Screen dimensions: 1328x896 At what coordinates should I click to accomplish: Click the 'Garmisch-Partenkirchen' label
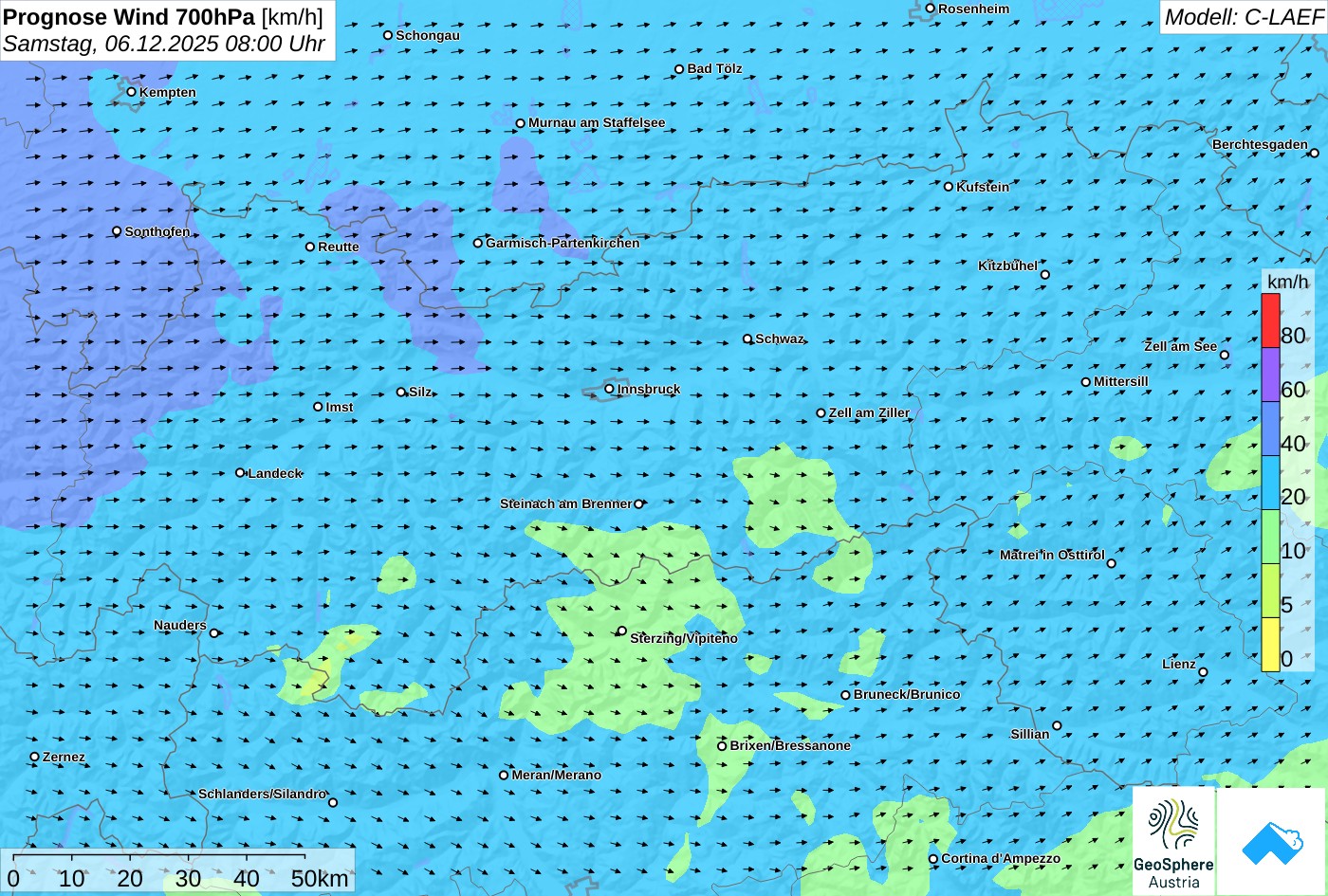pyautogui.click(x=563, y=243)
